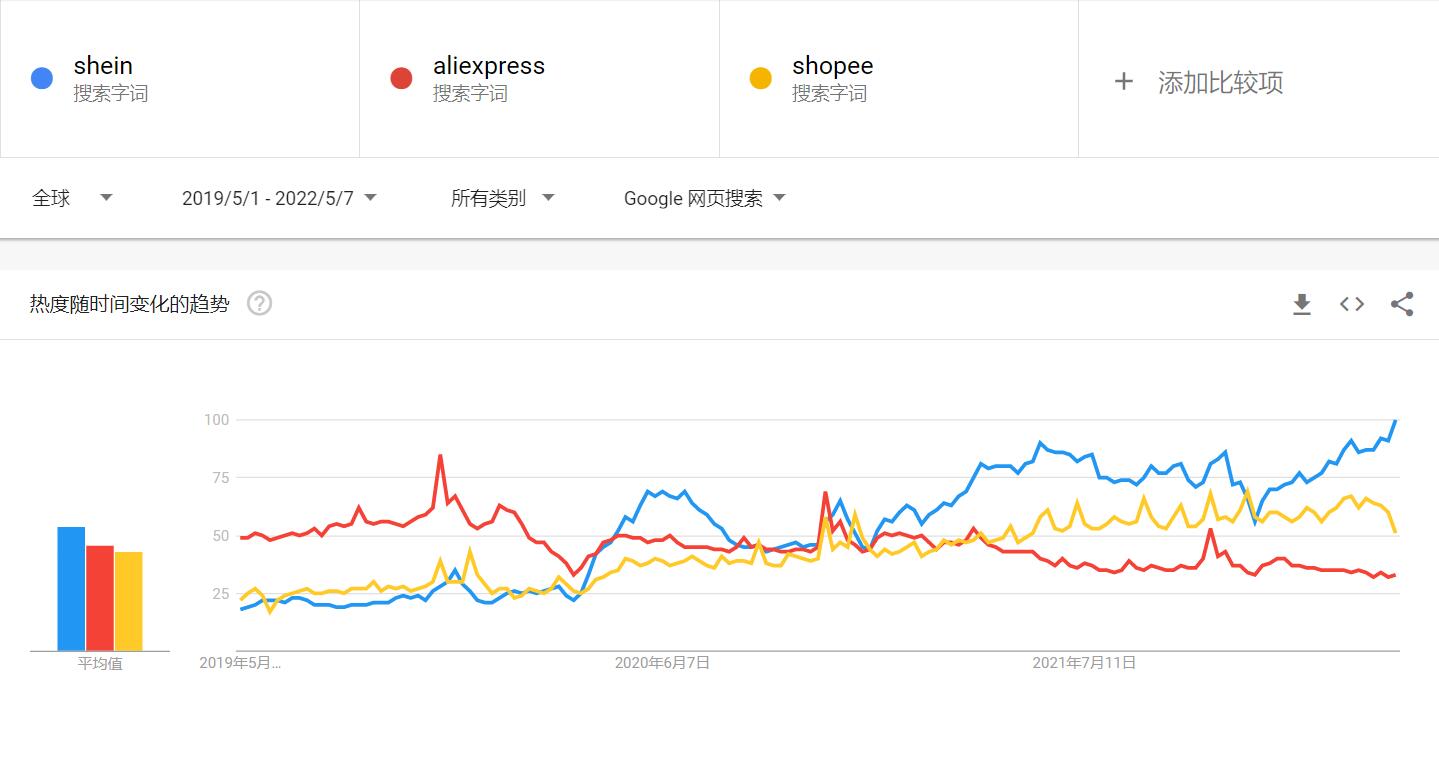Click the red aliexpress color dot

pos(401,78)
